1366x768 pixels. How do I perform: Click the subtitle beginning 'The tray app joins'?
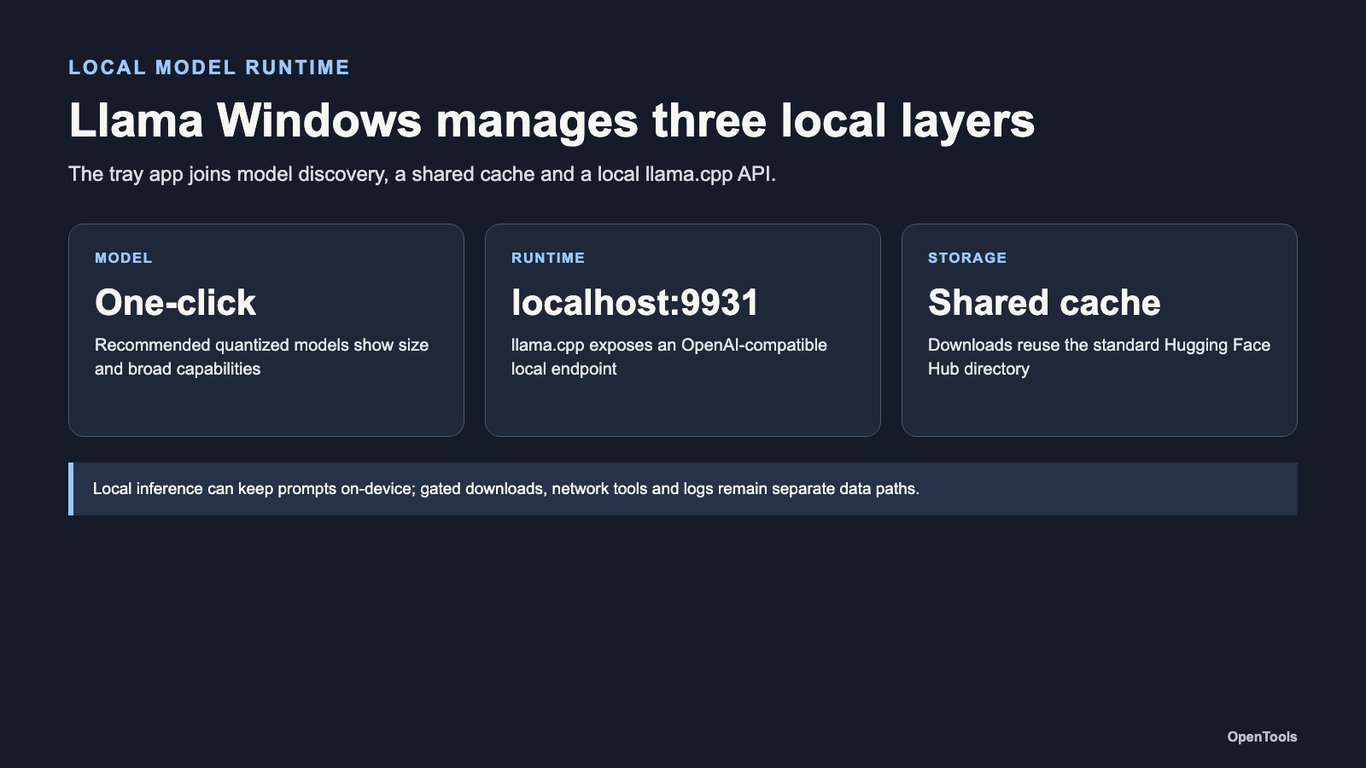pyautogui.click(x=422, y=174)
